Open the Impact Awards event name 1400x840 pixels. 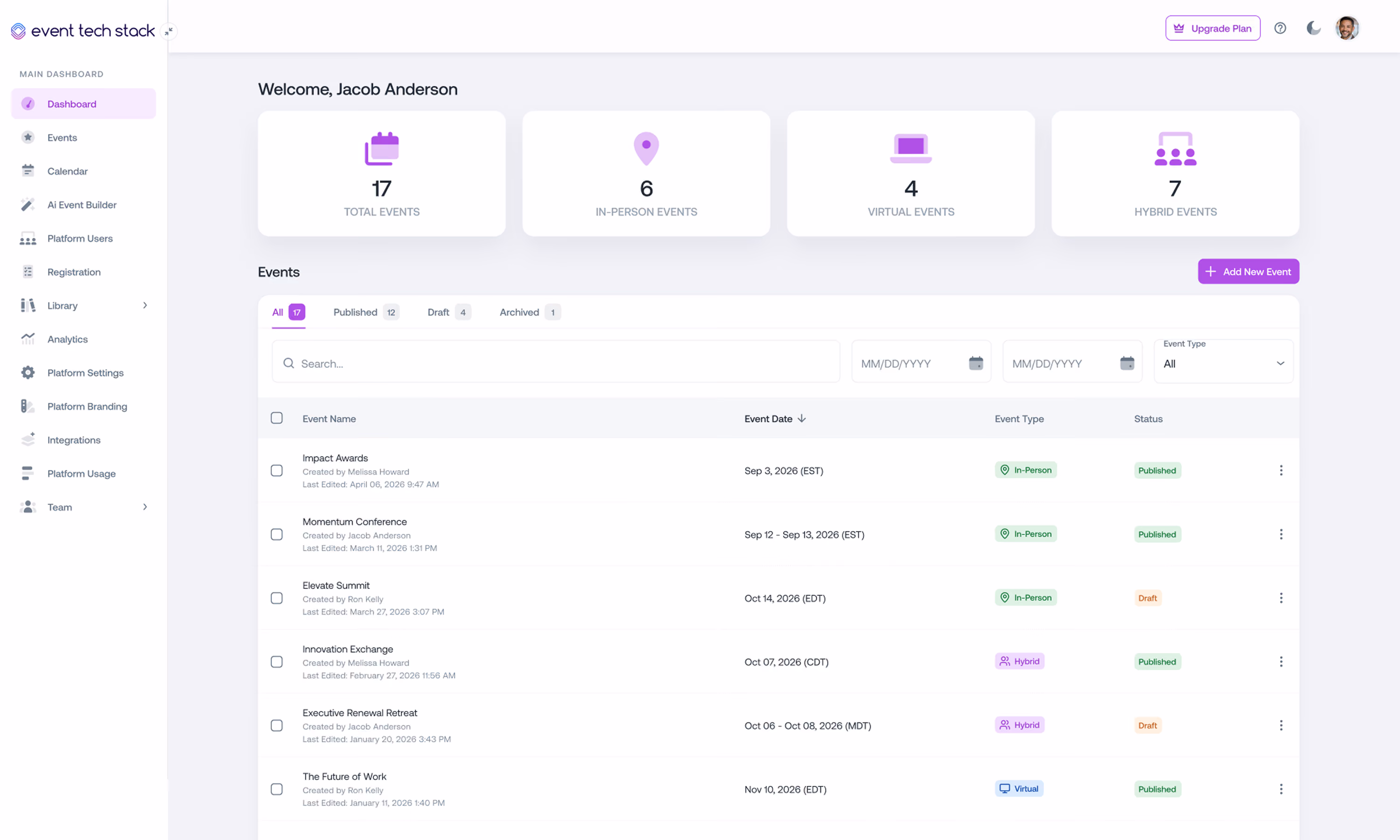pyautogui.click(x=335, y=458)
